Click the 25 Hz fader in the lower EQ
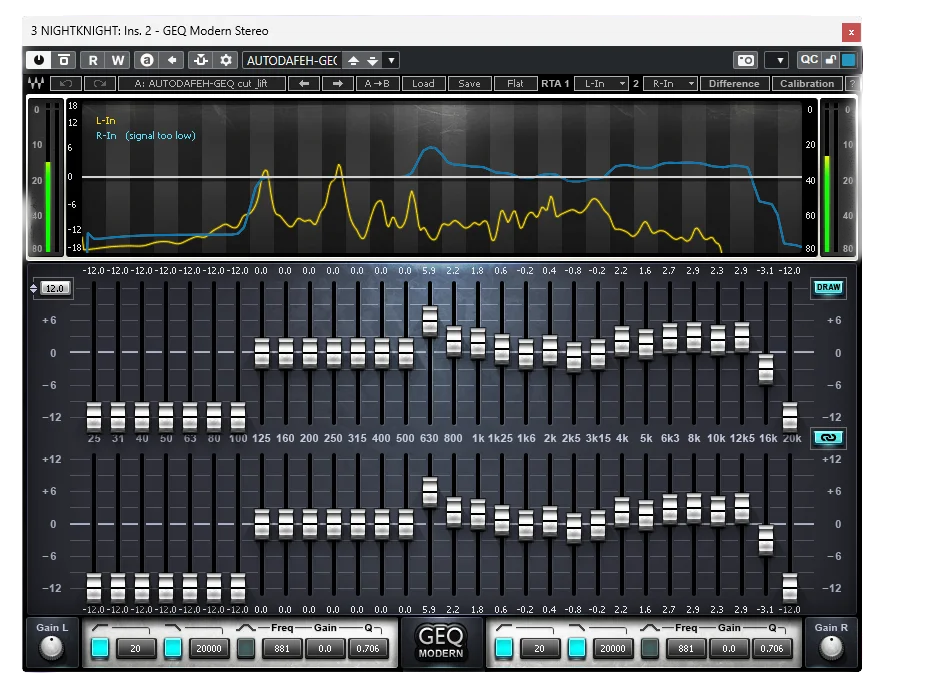 pyautogui.click(x=94, y=588)
